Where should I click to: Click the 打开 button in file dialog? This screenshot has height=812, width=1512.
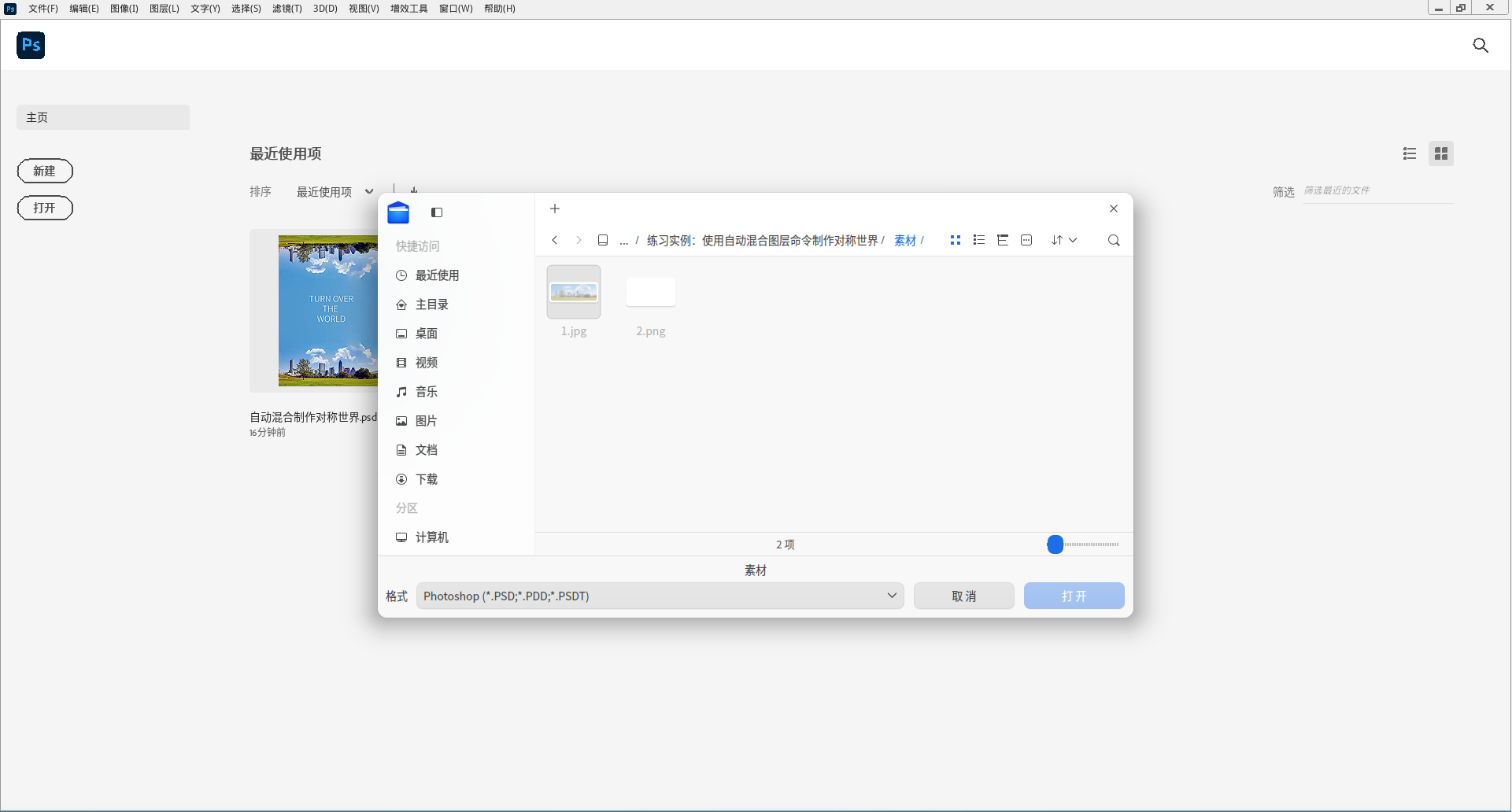pyautogui.click(x=1074, y=596)
